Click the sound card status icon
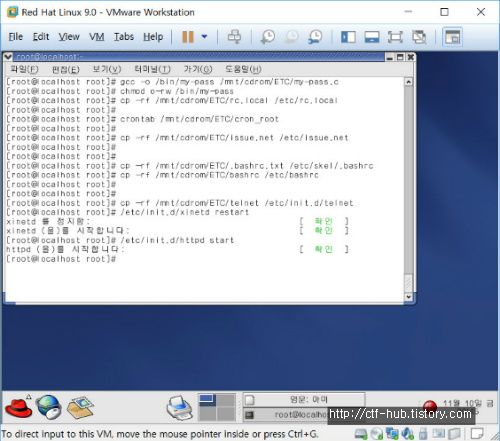The height and width of the screenshot is (441, 500). click(x=407, y=434)
